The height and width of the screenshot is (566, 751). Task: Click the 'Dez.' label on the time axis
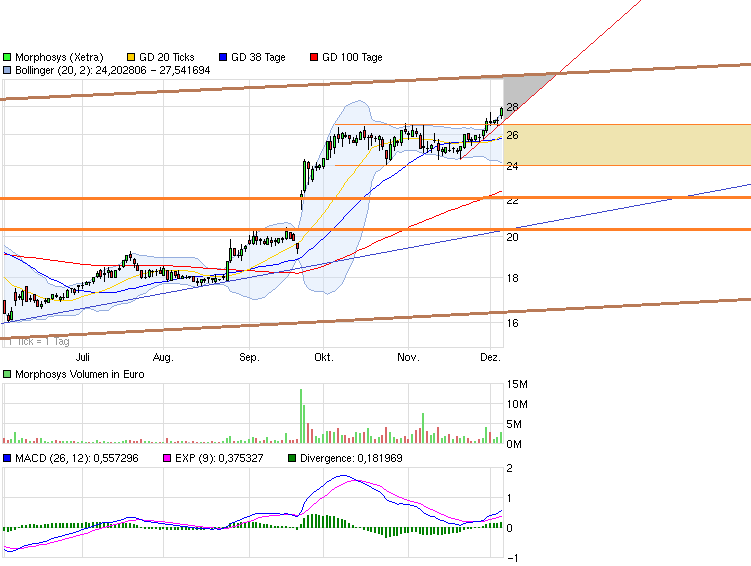pyautogui.click(x=490, y=357)
